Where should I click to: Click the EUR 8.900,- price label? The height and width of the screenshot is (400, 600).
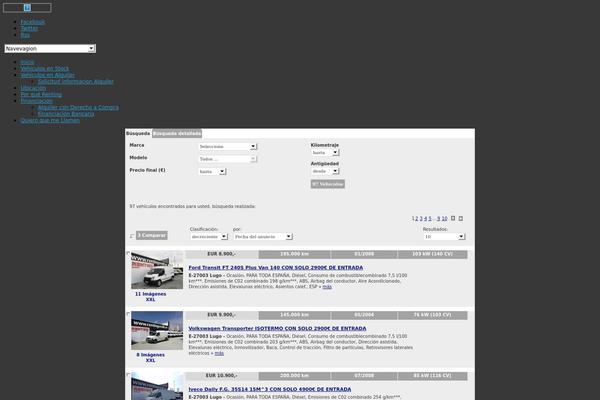tap(222, 254)
